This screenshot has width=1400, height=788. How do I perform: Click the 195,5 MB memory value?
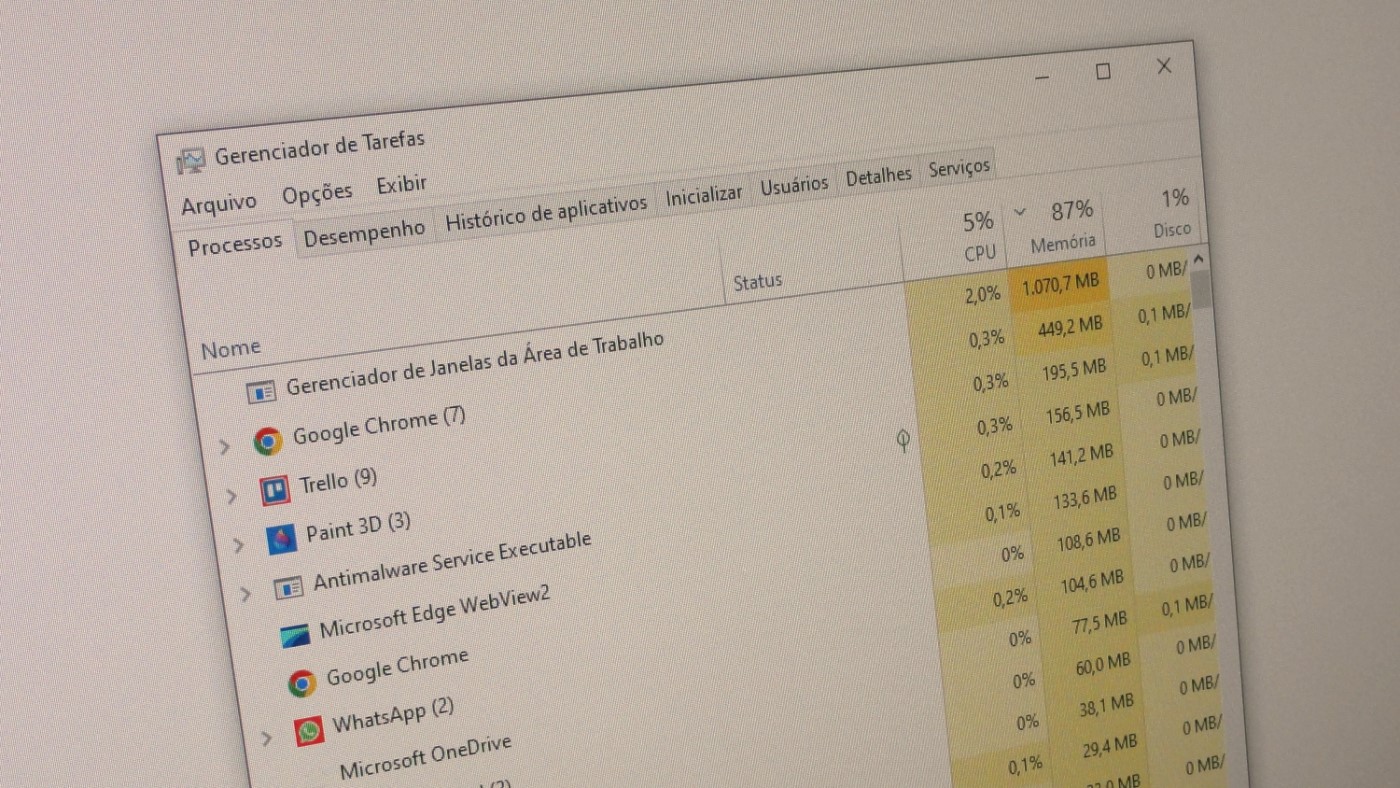click(1073, 369)
